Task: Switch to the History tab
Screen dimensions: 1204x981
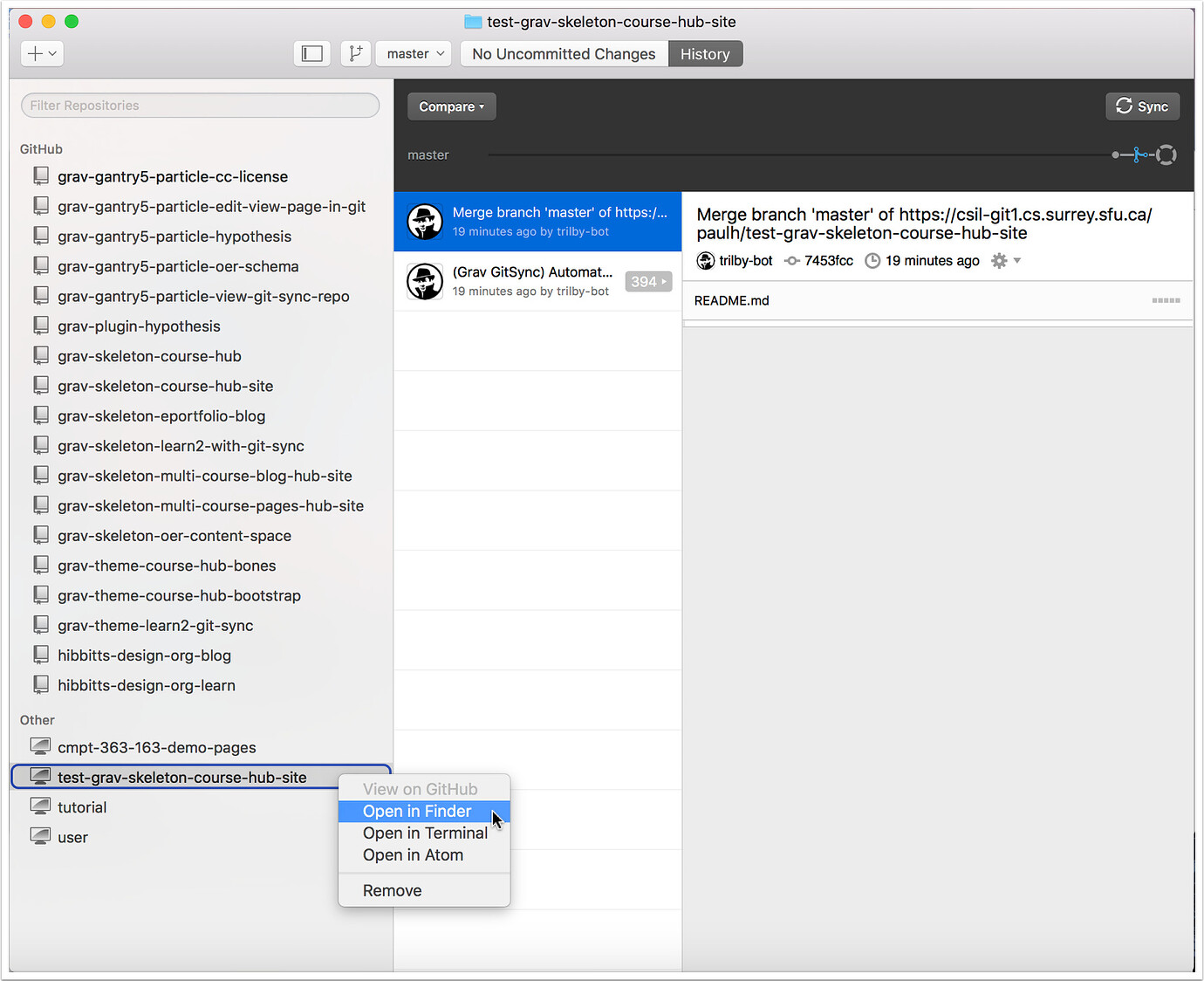Action: pyautogui.click(x=705, y=53)
